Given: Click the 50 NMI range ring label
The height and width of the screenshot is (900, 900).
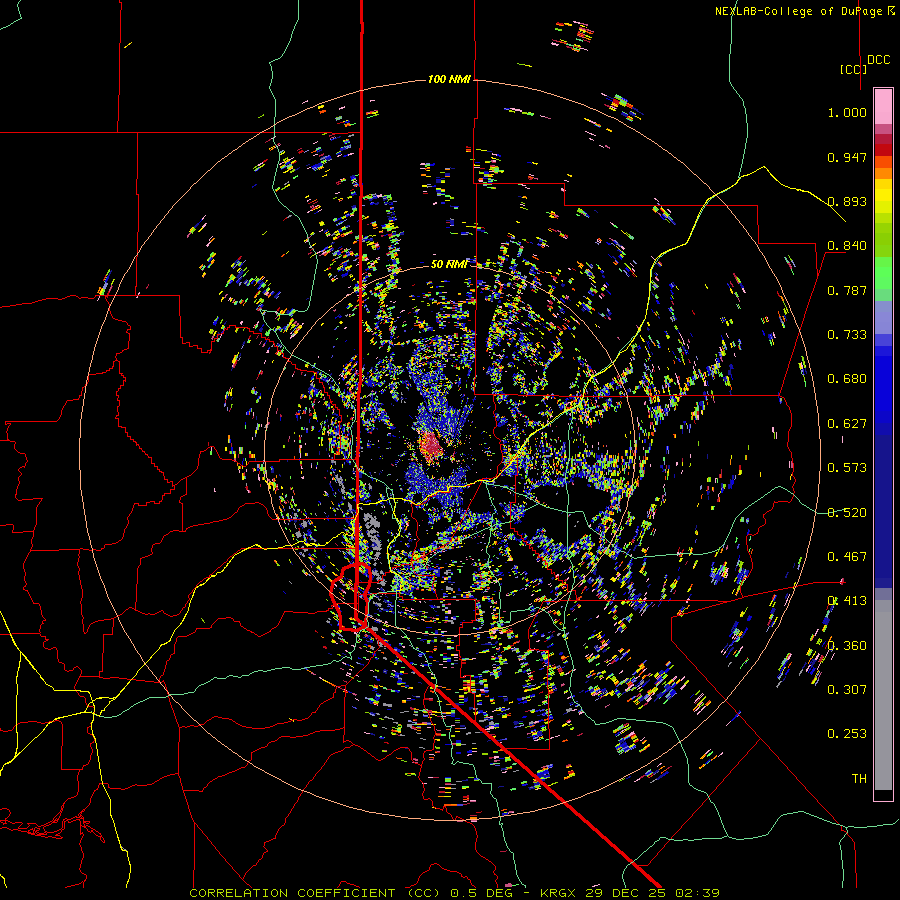Looking at the screenshot, I should tap(449, 264).
